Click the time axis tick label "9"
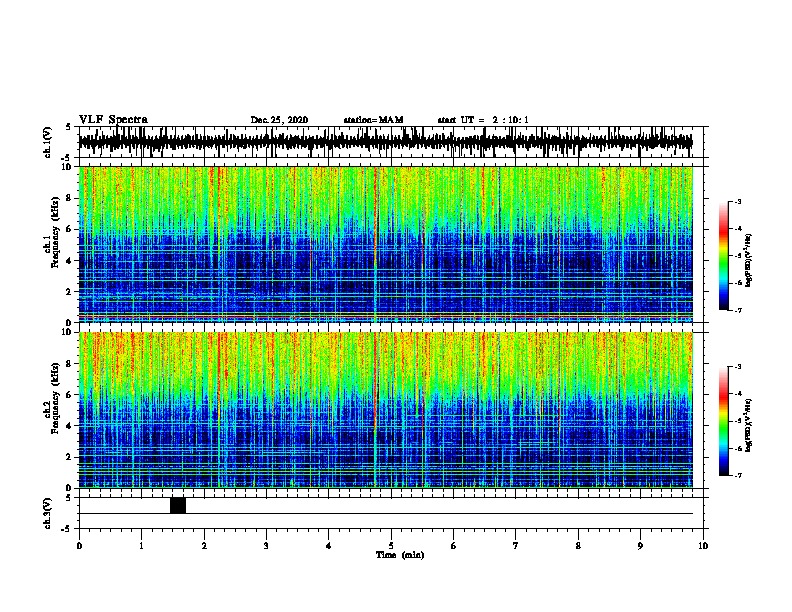This screenshot has height=612, width=792. [x=640, y=545]
